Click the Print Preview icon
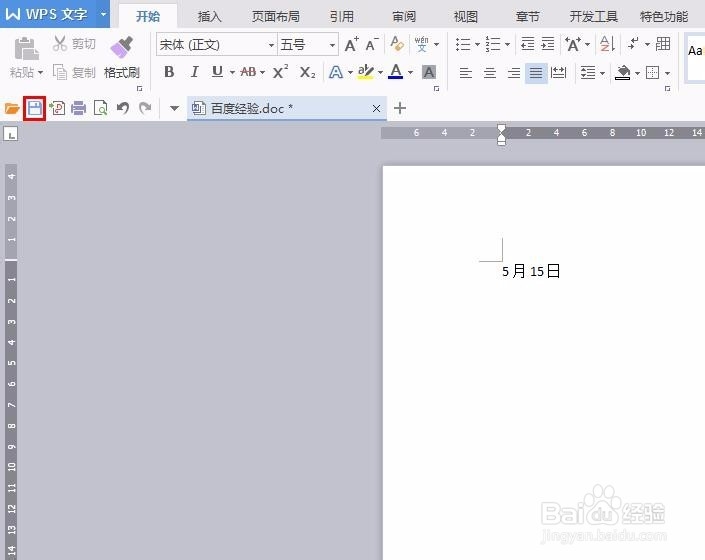705x560 pixels. (x=101, y=108)
